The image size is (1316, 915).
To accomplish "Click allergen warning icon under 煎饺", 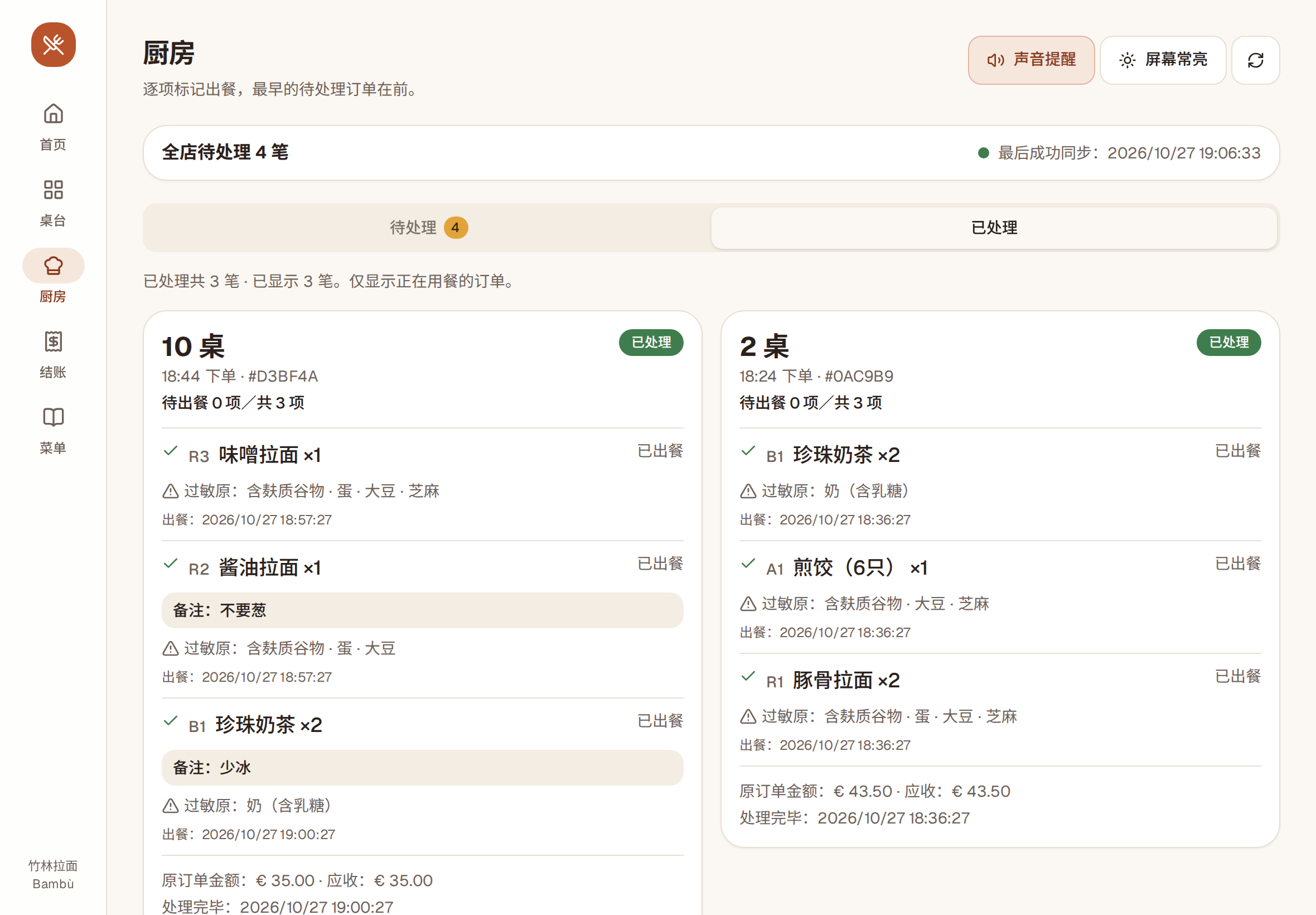I will (x=748, y=604).
